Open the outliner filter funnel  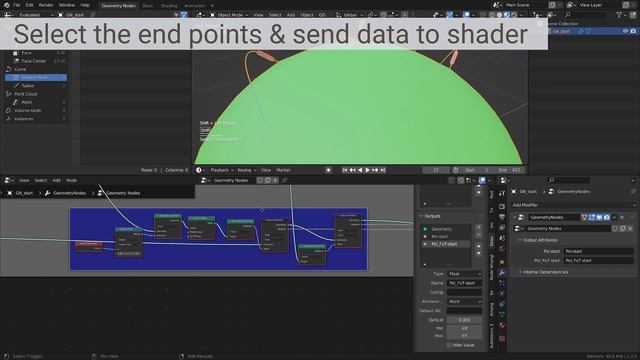pyautogui.click(x=619, y=15)
